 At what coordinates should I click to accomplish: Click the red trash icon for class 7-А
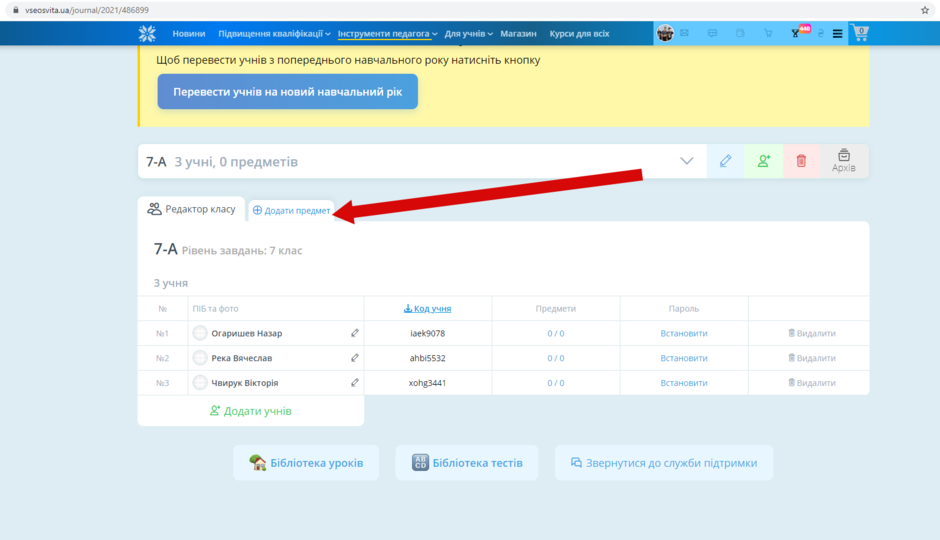[801, 161]
